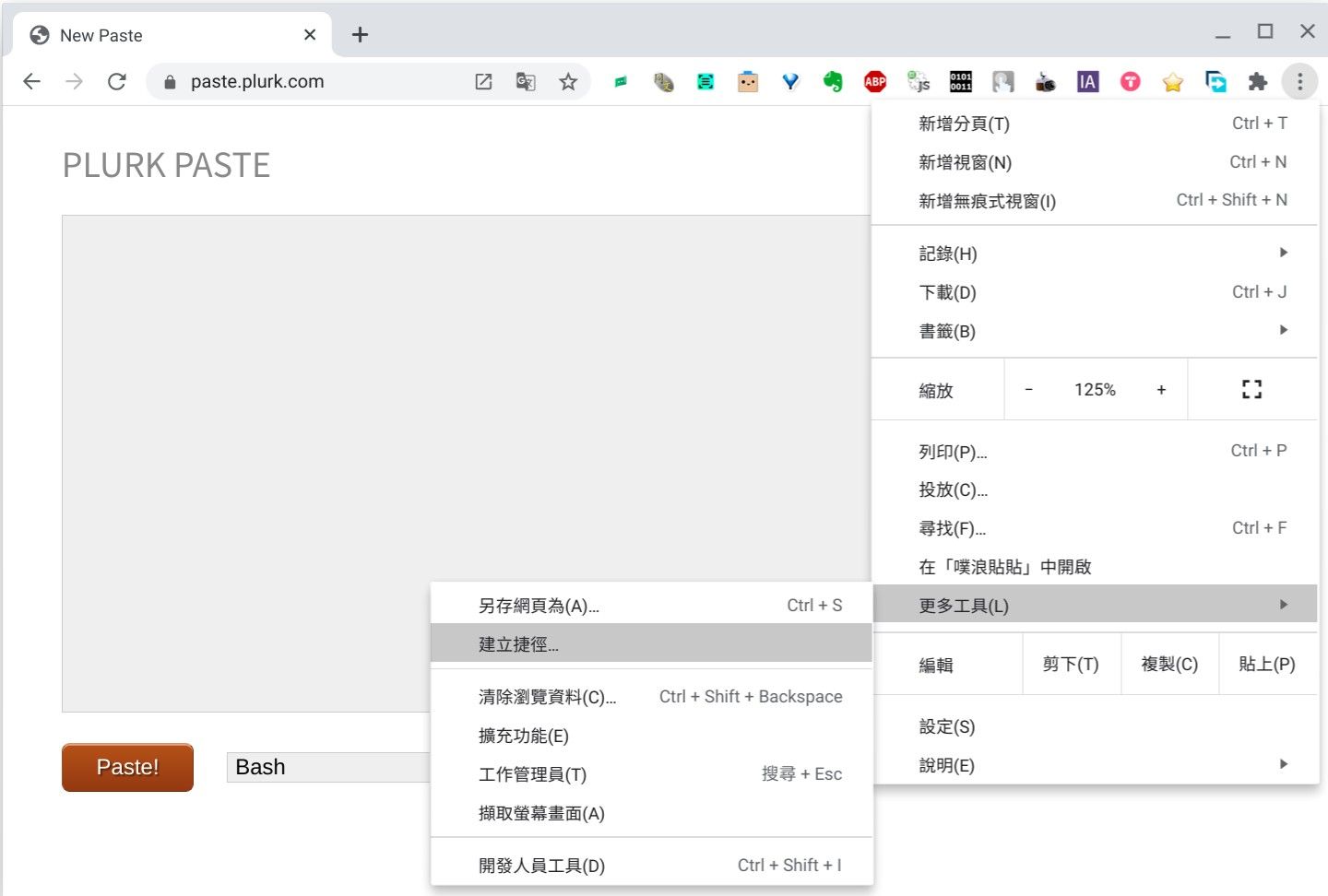Open the Extensions puzzle piece menu
The width and height of the screenshot is (1328, 896).
pos(1257,82)
